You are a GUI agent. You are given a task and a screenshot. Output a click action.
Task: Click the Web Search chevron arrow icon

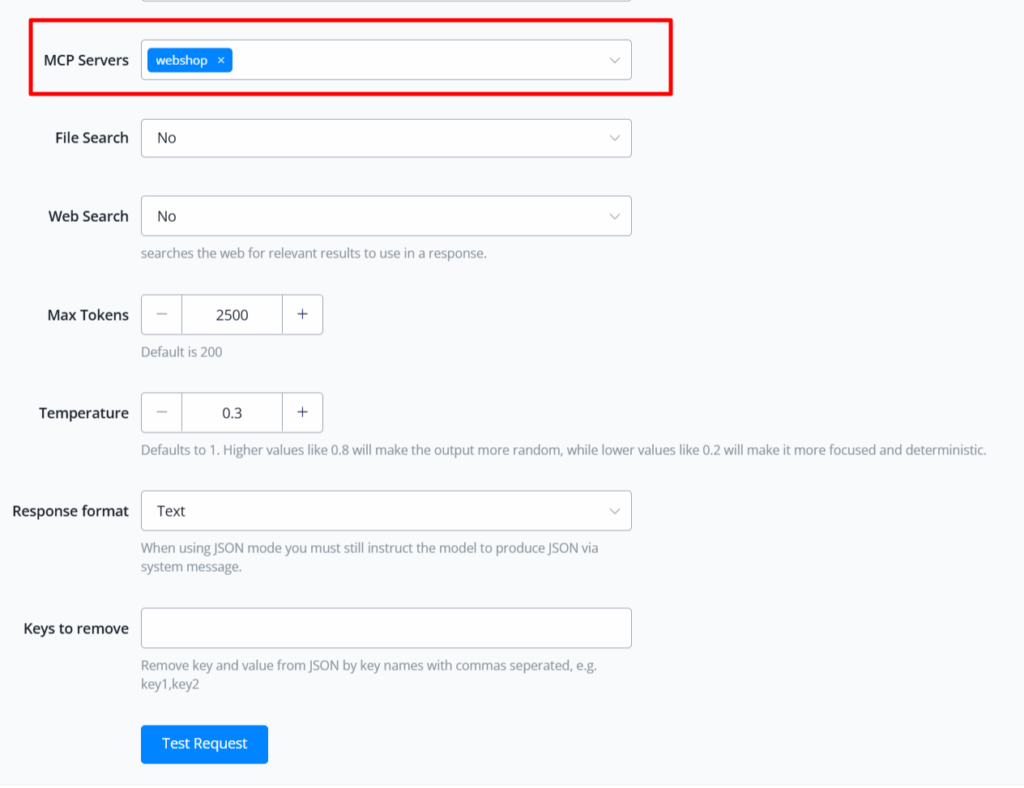click(x=615, y=216)
